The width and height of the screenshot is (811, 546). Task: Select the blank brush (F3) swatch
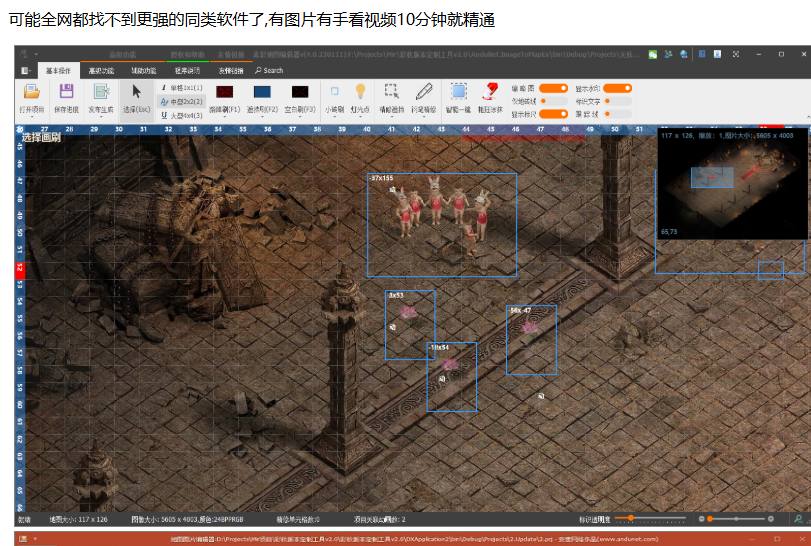[300, 92]
